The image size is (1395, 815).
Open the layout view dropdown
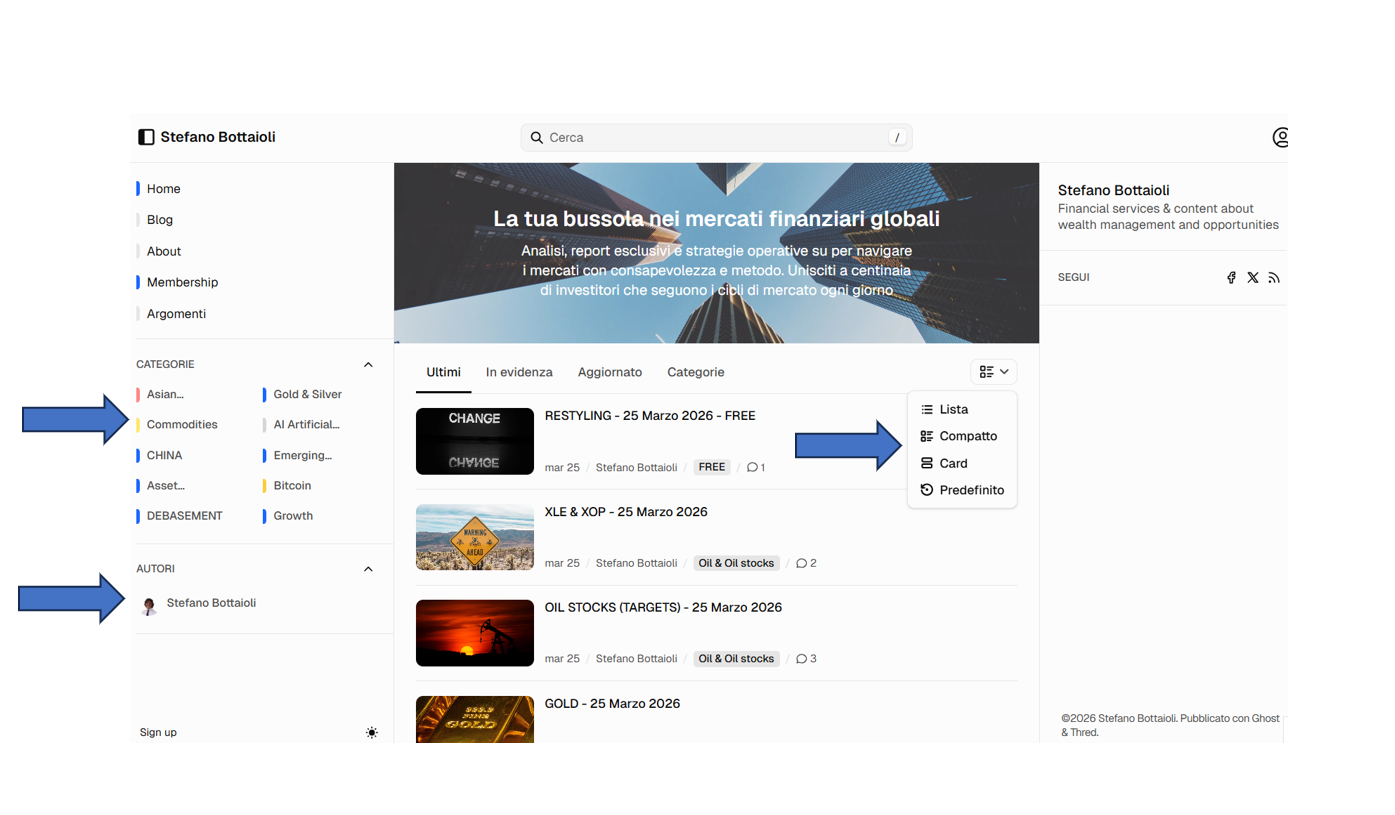click(993, 372)
